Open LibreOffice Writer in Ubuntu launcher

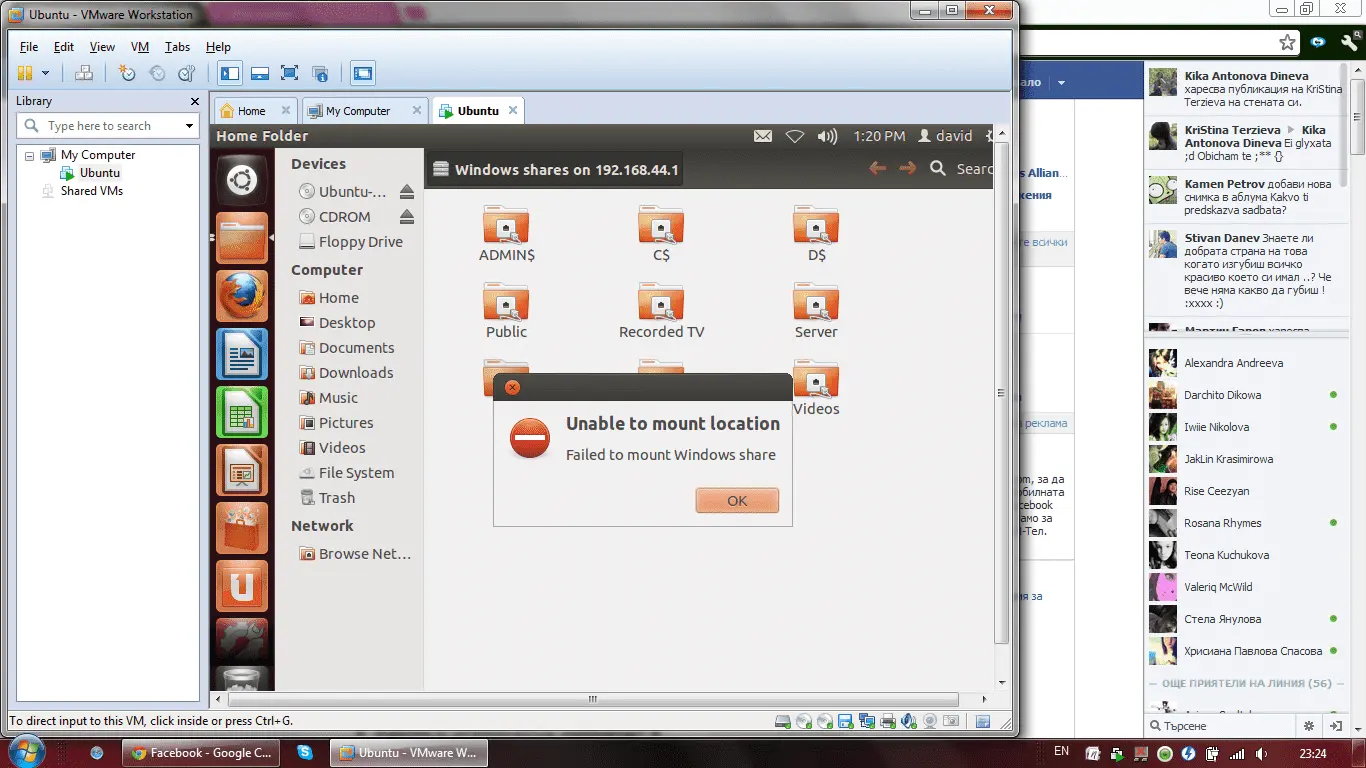click(242, 354)
